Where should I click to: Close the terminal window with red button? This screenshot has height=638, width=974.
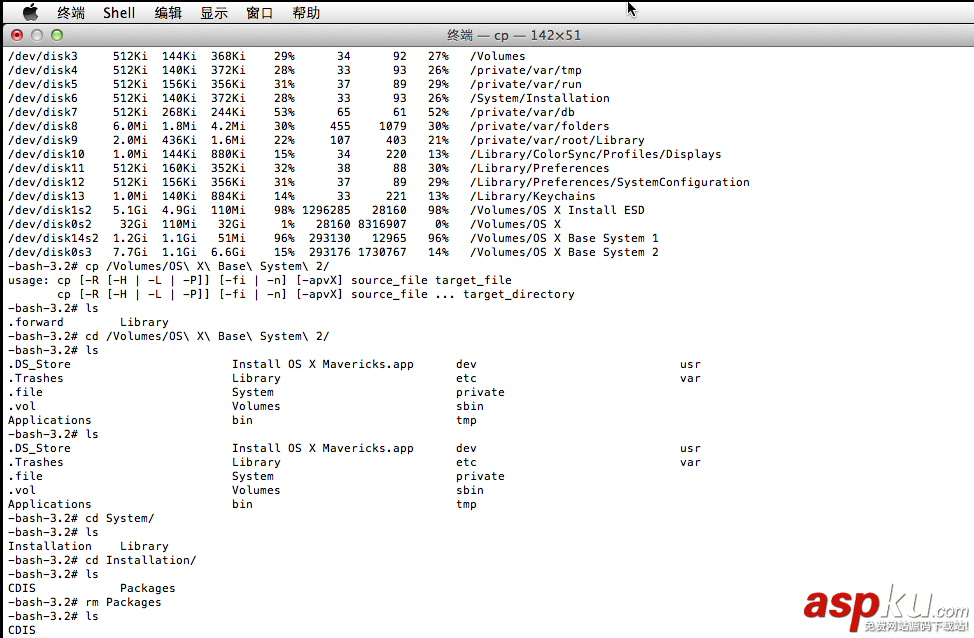(x=17, y=35)
